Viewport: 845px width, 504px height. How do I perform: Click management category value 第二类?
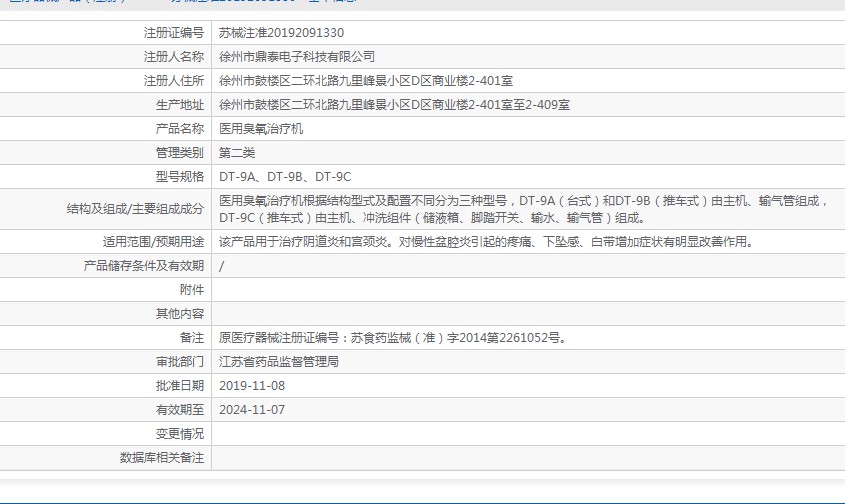pos(237,153)
